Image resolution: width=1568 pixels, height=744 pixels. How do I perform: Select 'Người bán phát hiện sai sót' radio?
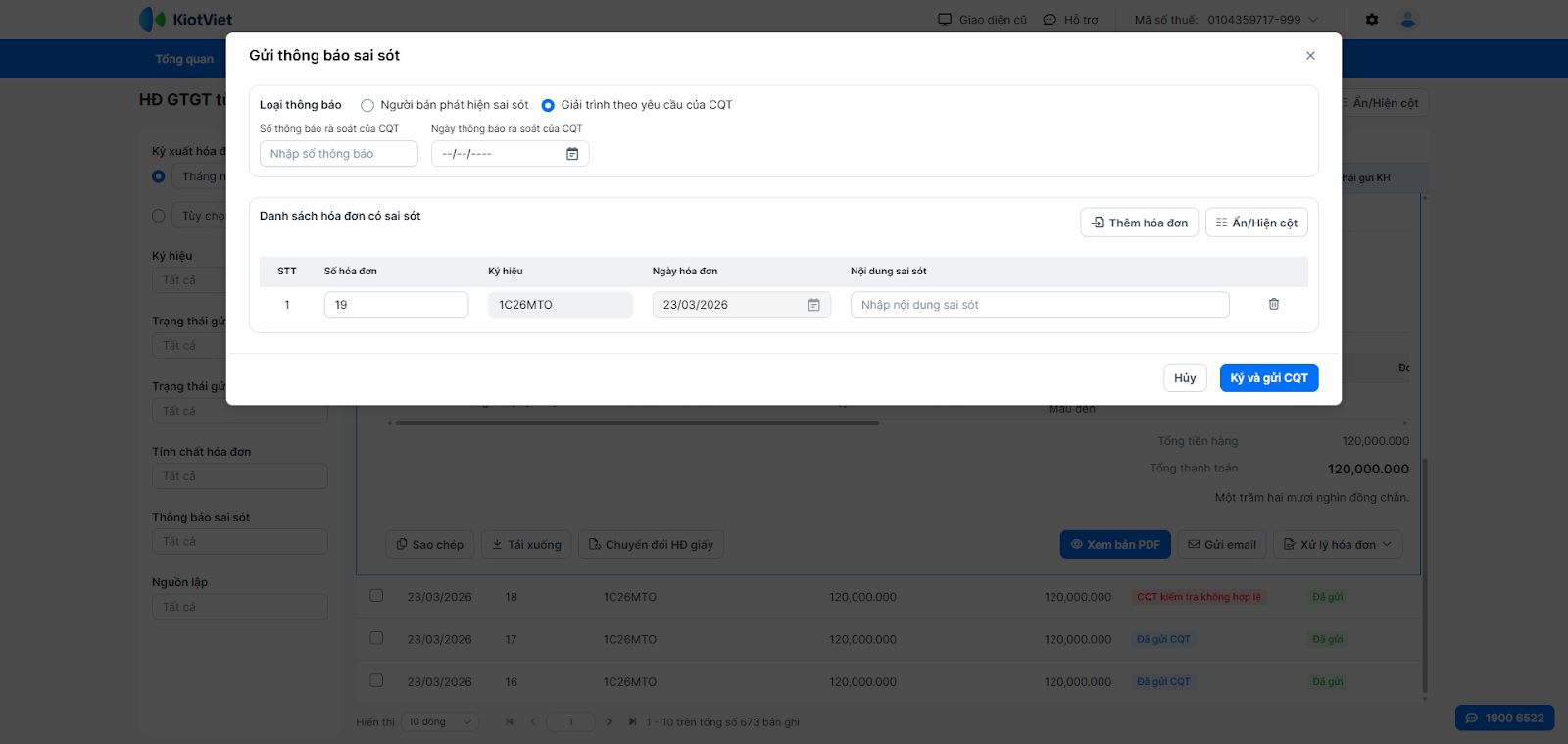point(367,105)
